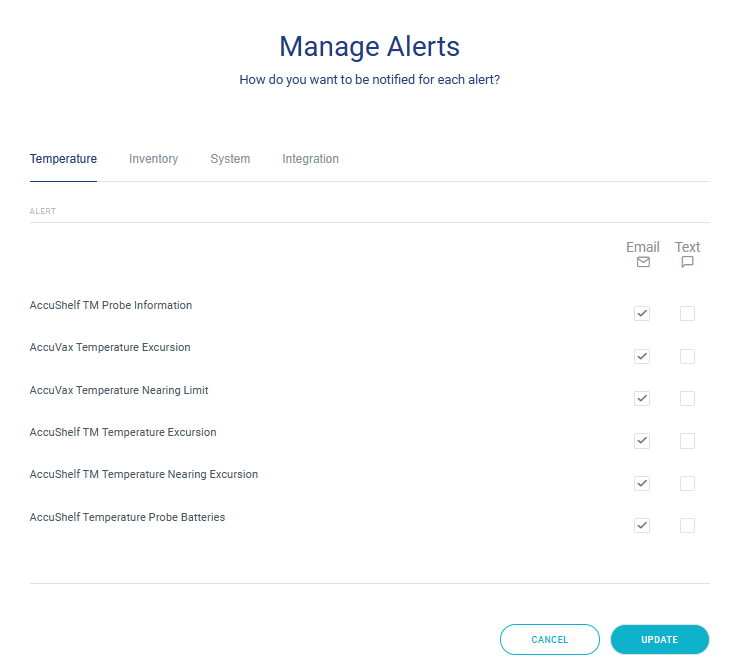The height and width of the screenshot is (671, 730).
Task: Enable Text for AccuShelf TM Temperature Excursion
Action: coord(687,441)
